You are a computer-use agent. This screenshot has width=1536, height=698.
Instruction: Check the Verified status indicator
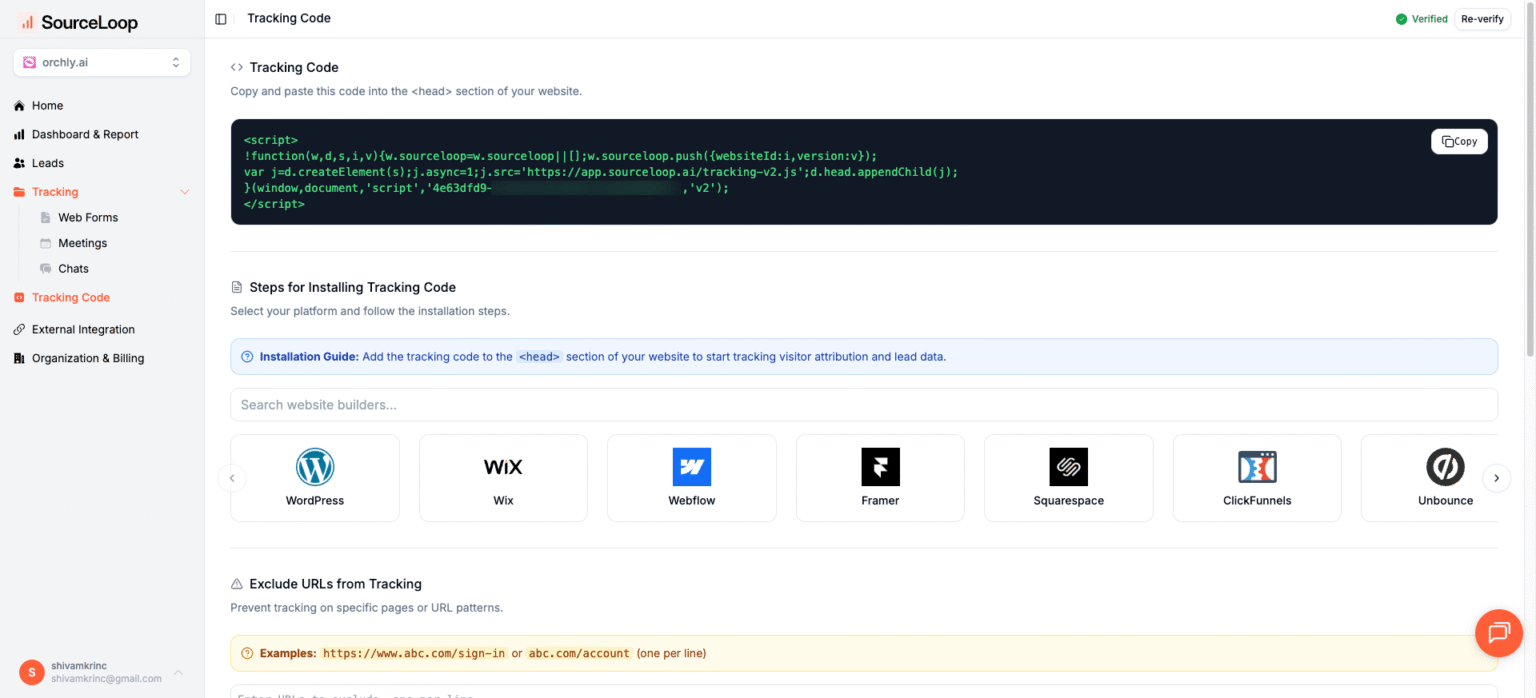1422,18
